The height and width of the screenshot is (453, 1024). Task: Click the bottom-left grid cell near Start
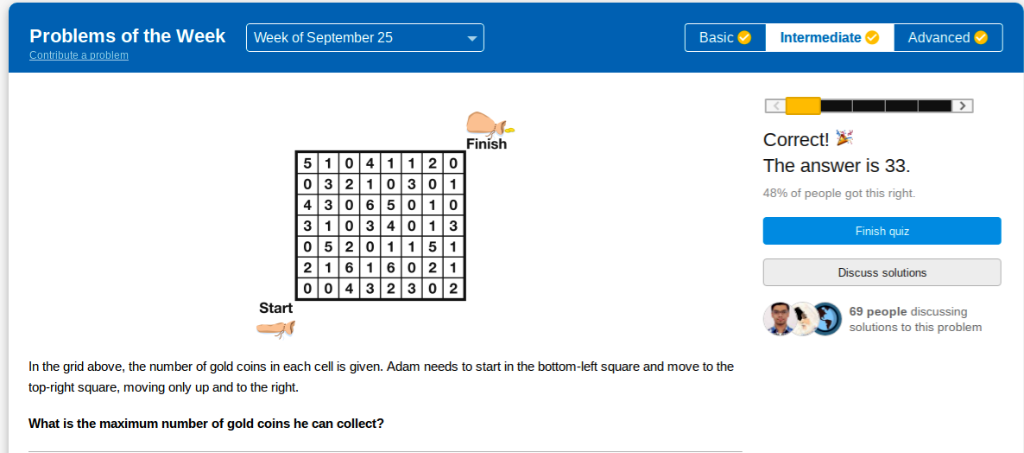coord(307,288)
